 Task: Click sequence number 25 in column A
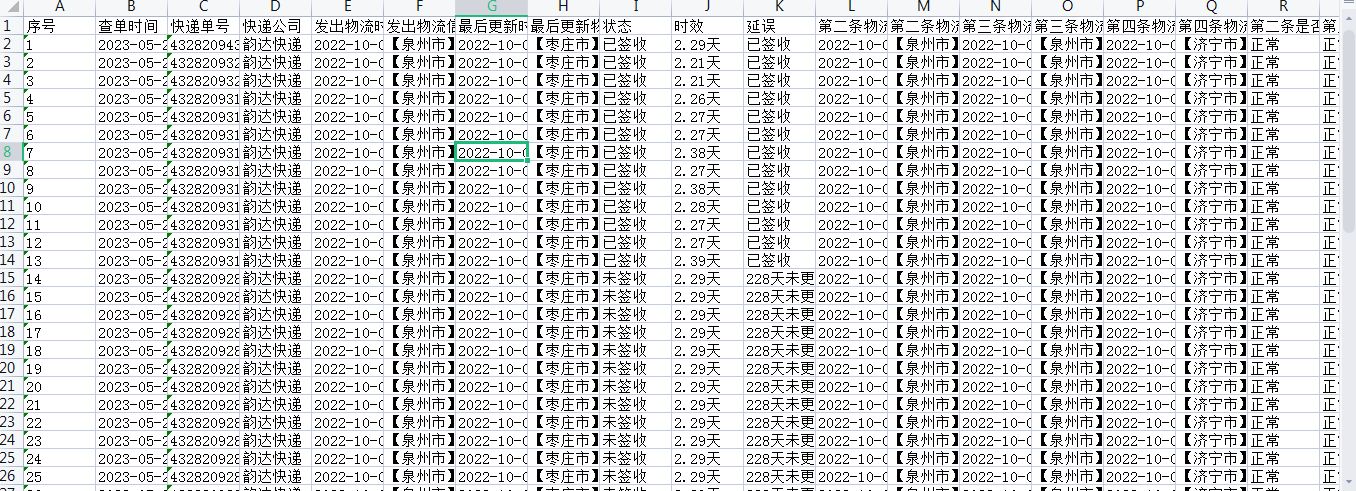pyautogui.click(x=60, y=476)
